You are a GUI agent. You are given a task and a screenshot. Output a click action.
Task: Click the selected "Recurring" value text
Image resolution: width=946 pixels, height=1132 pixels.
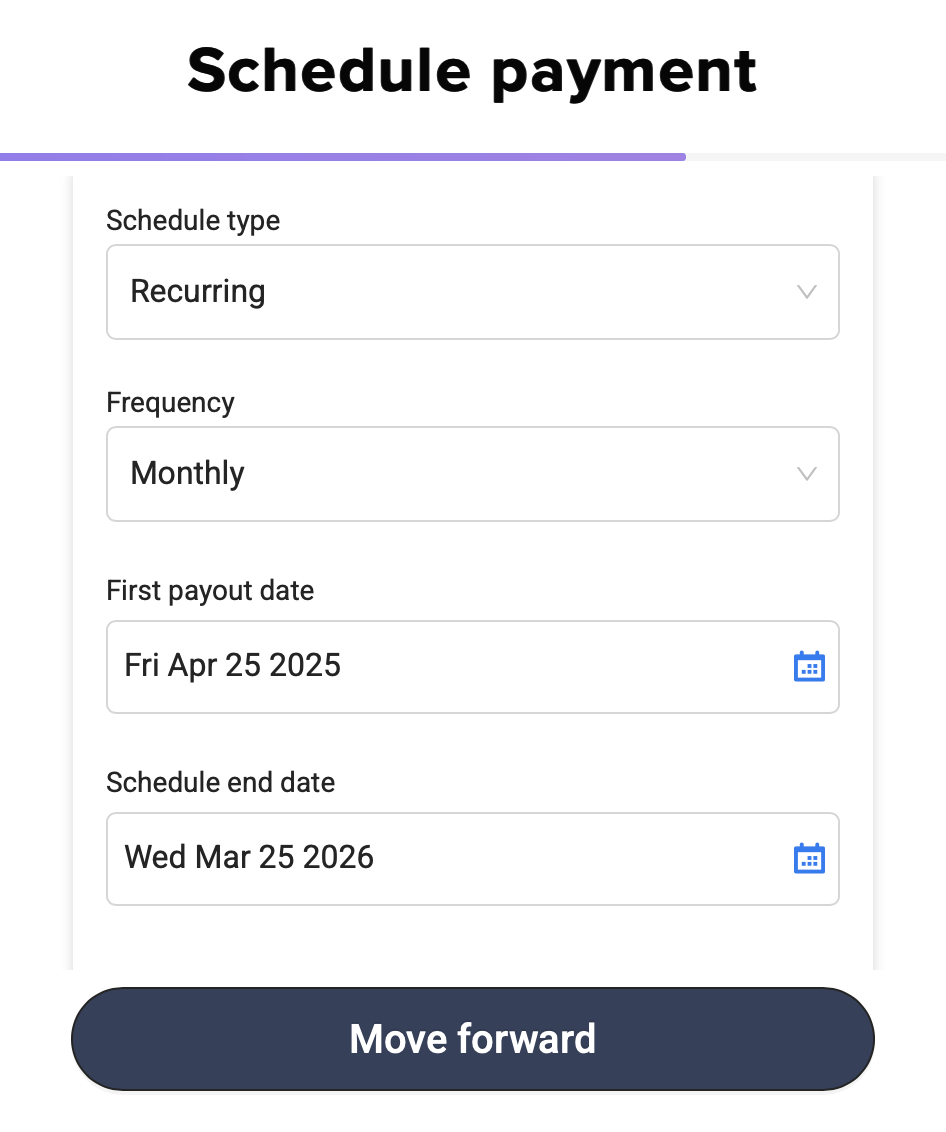198,291
